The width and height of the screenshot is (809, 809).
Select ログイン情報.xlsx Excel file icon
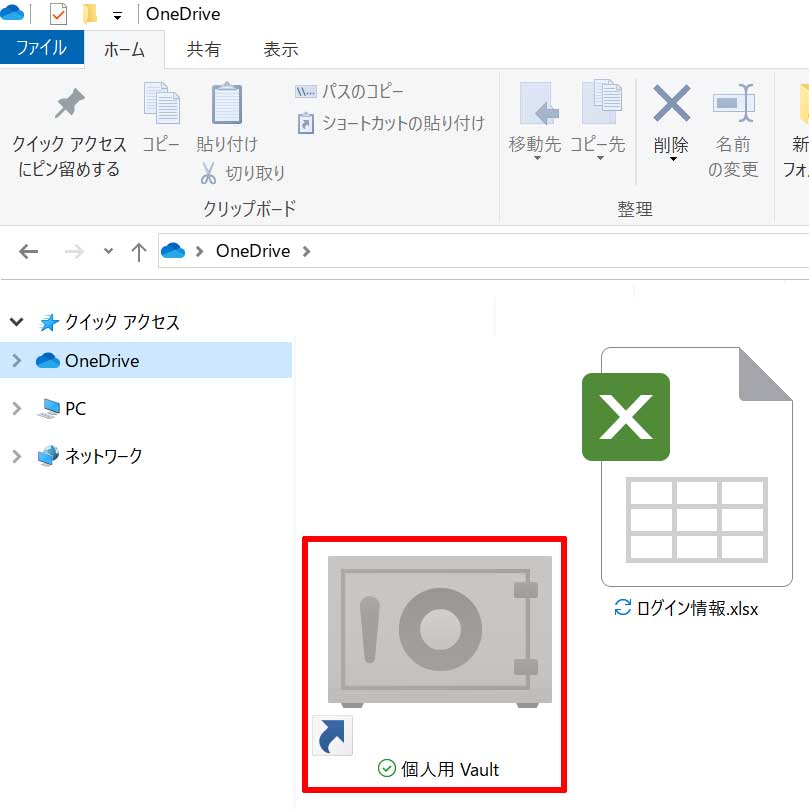pos(689,467)
